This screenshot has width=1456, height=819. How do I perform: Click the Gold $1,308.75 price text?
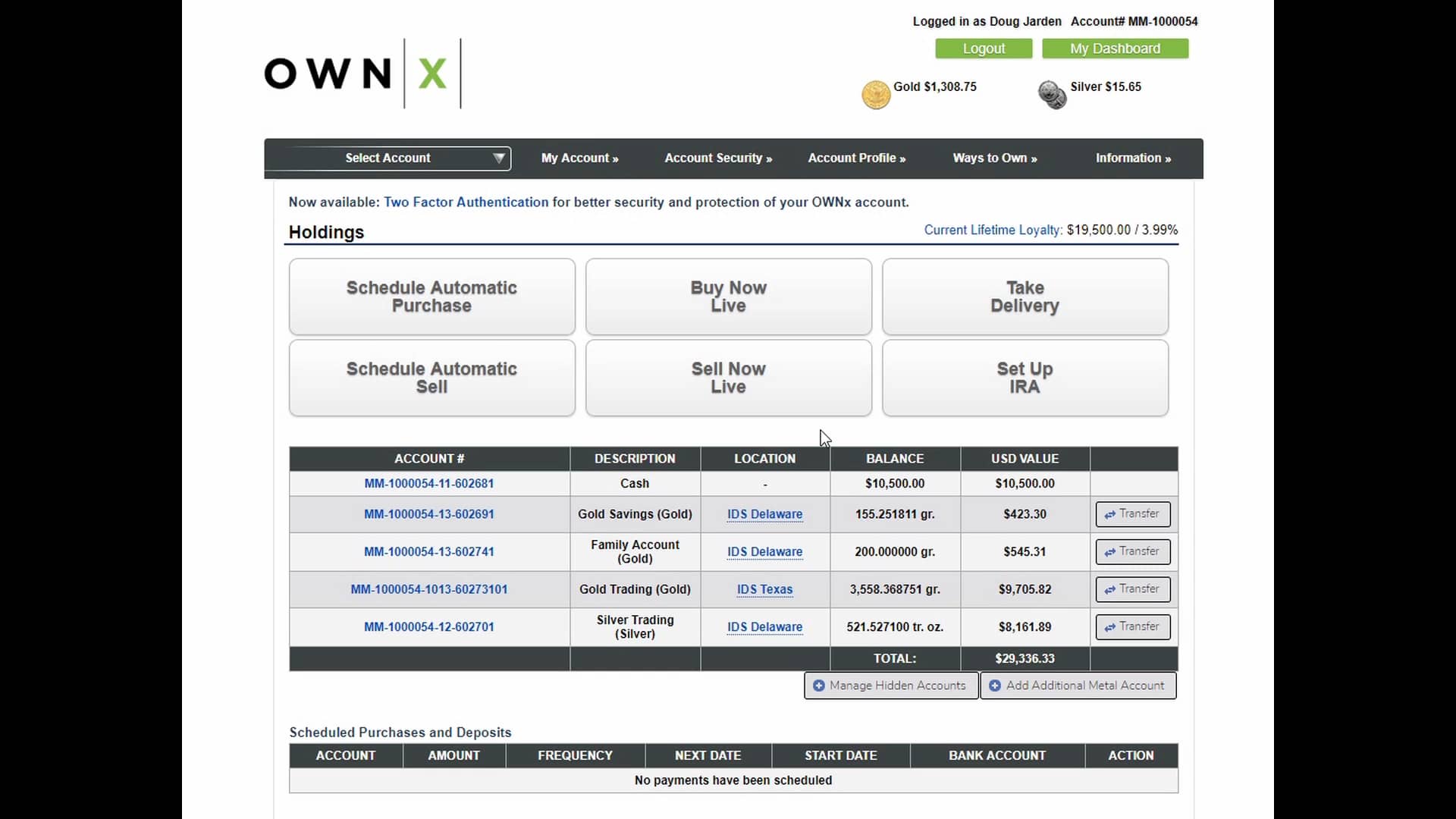[x=935, y=86]
